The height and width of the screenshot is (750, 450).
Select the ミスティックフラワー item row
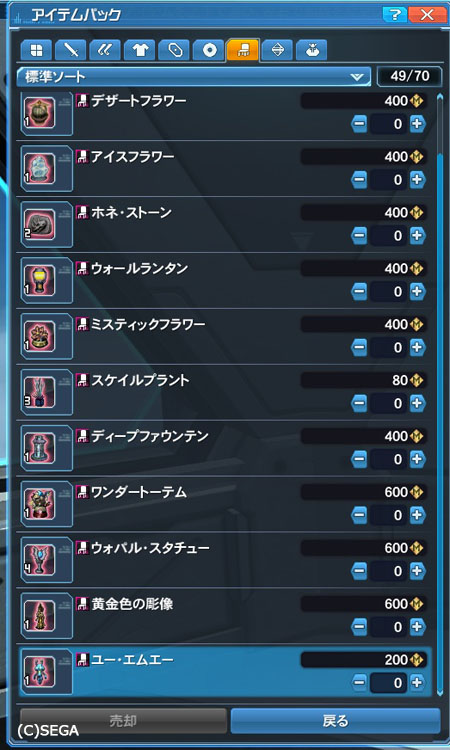[225, 337]
